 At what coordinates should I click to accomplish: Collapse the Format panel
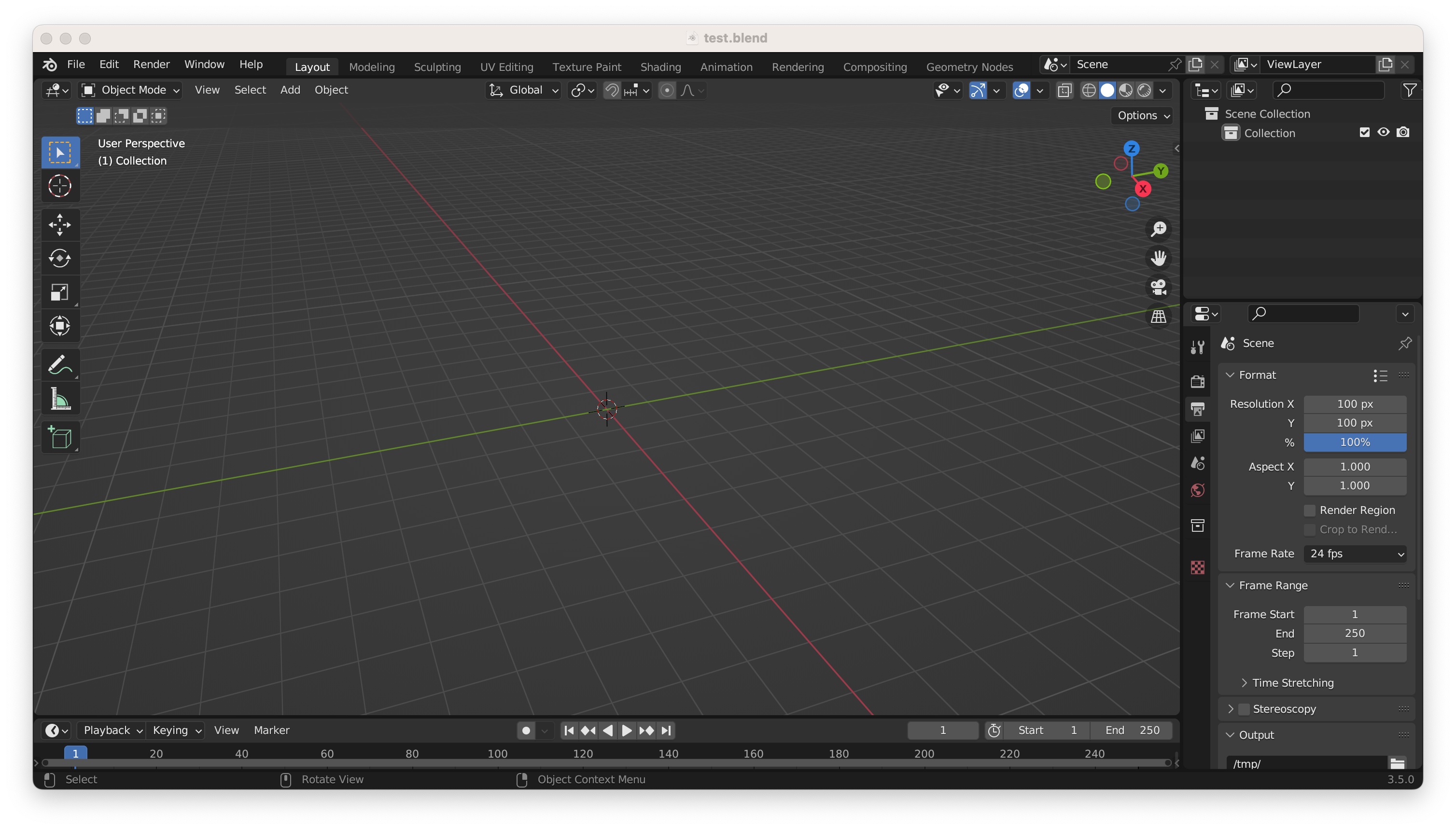1230,375
